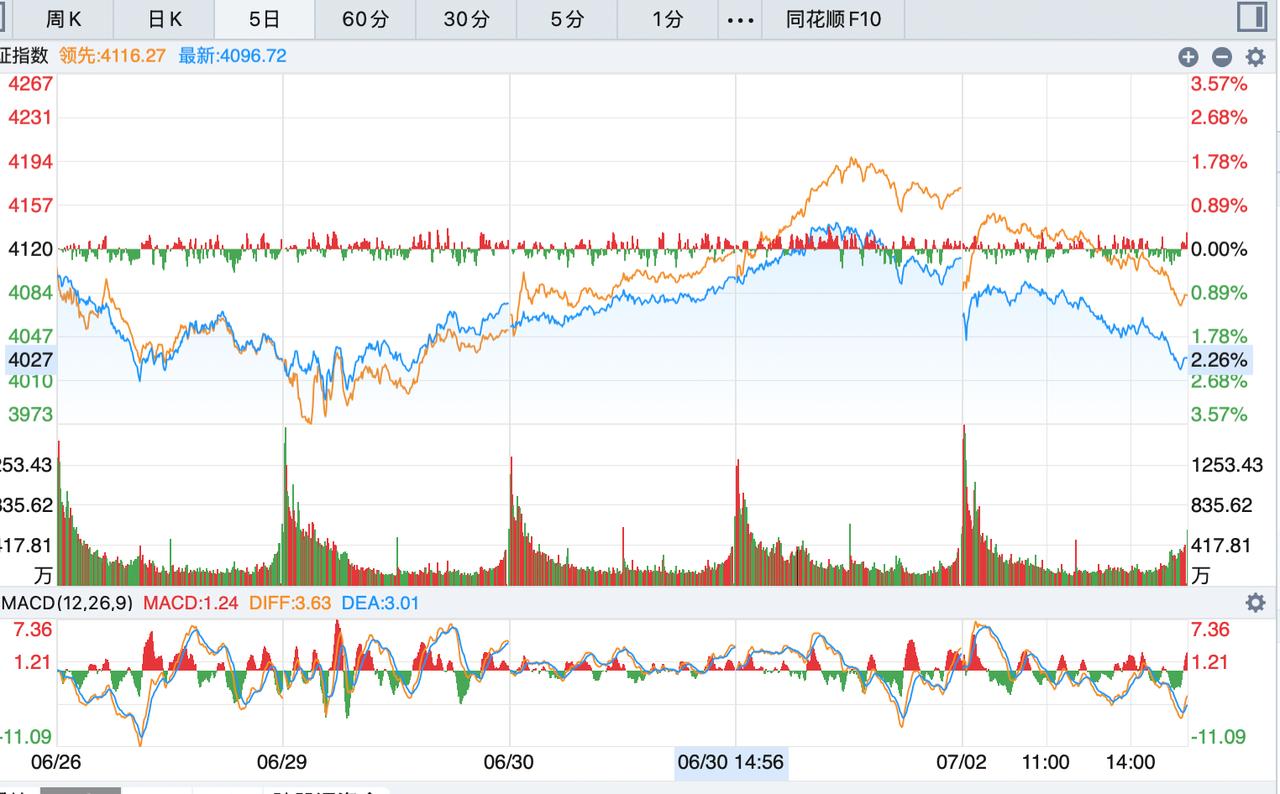
Task: Switch to the 日K daily chart tab
Action: [x=164, y=19]
